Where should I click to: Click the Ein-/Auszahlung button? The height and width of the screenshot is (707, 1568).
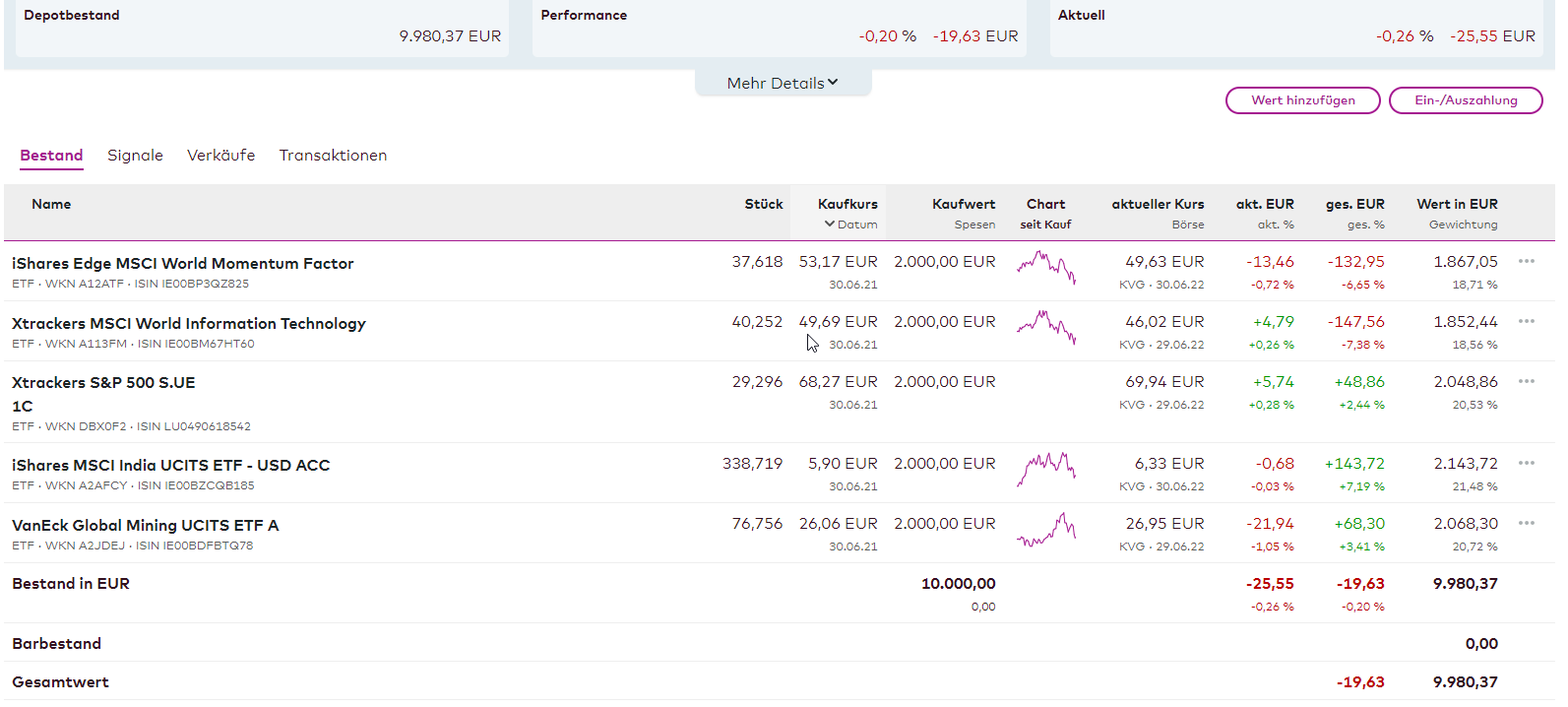1465,100
